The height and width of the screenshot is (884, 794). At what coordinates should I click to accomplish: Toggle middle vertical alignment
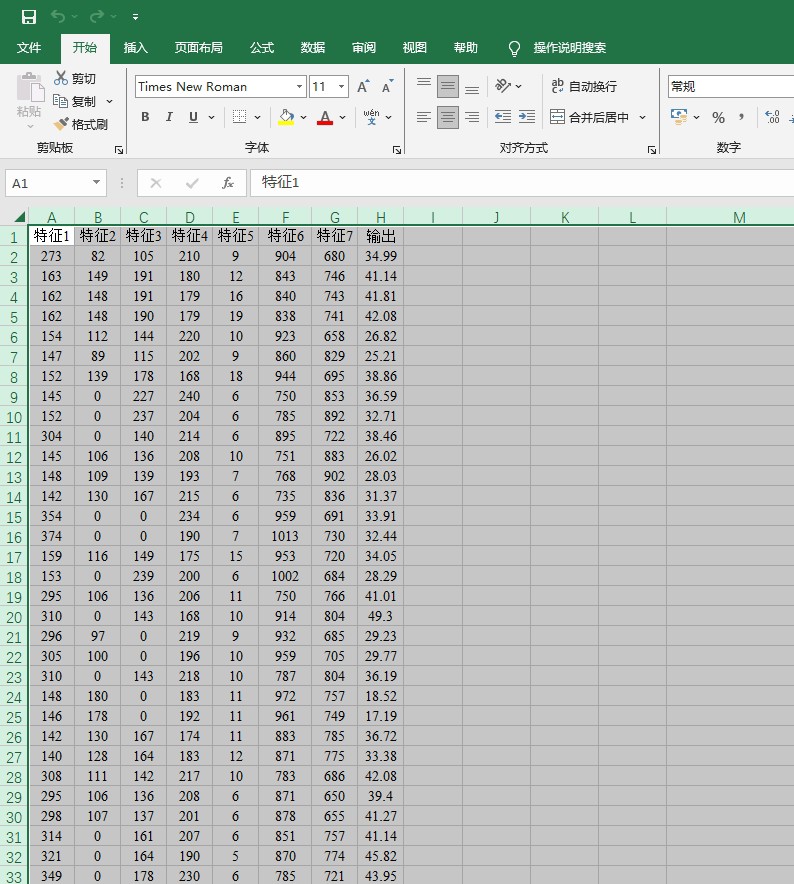448,86
